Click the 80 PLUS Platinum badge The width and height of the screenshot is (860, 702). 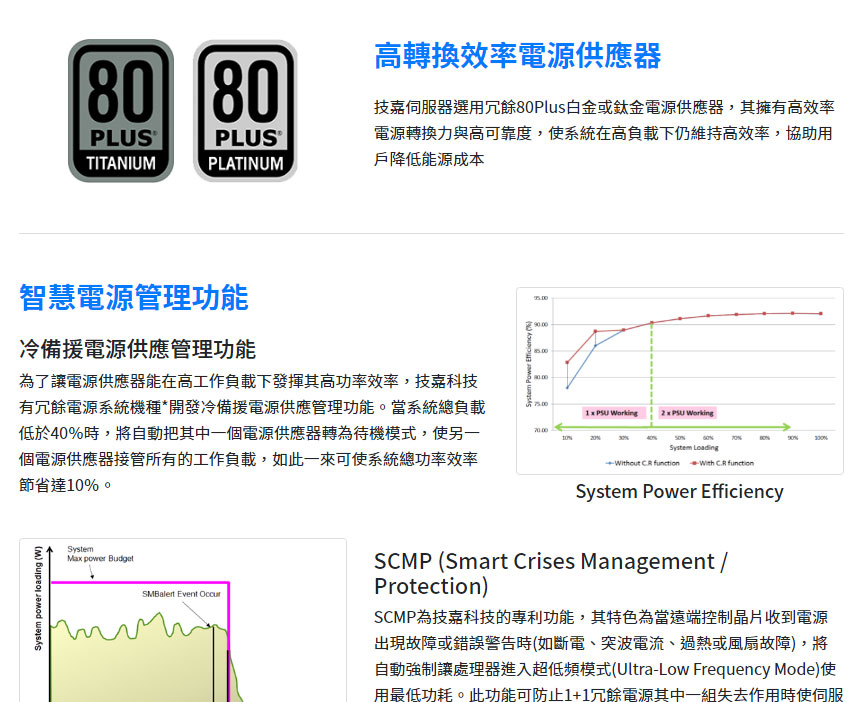click(245, 111)
